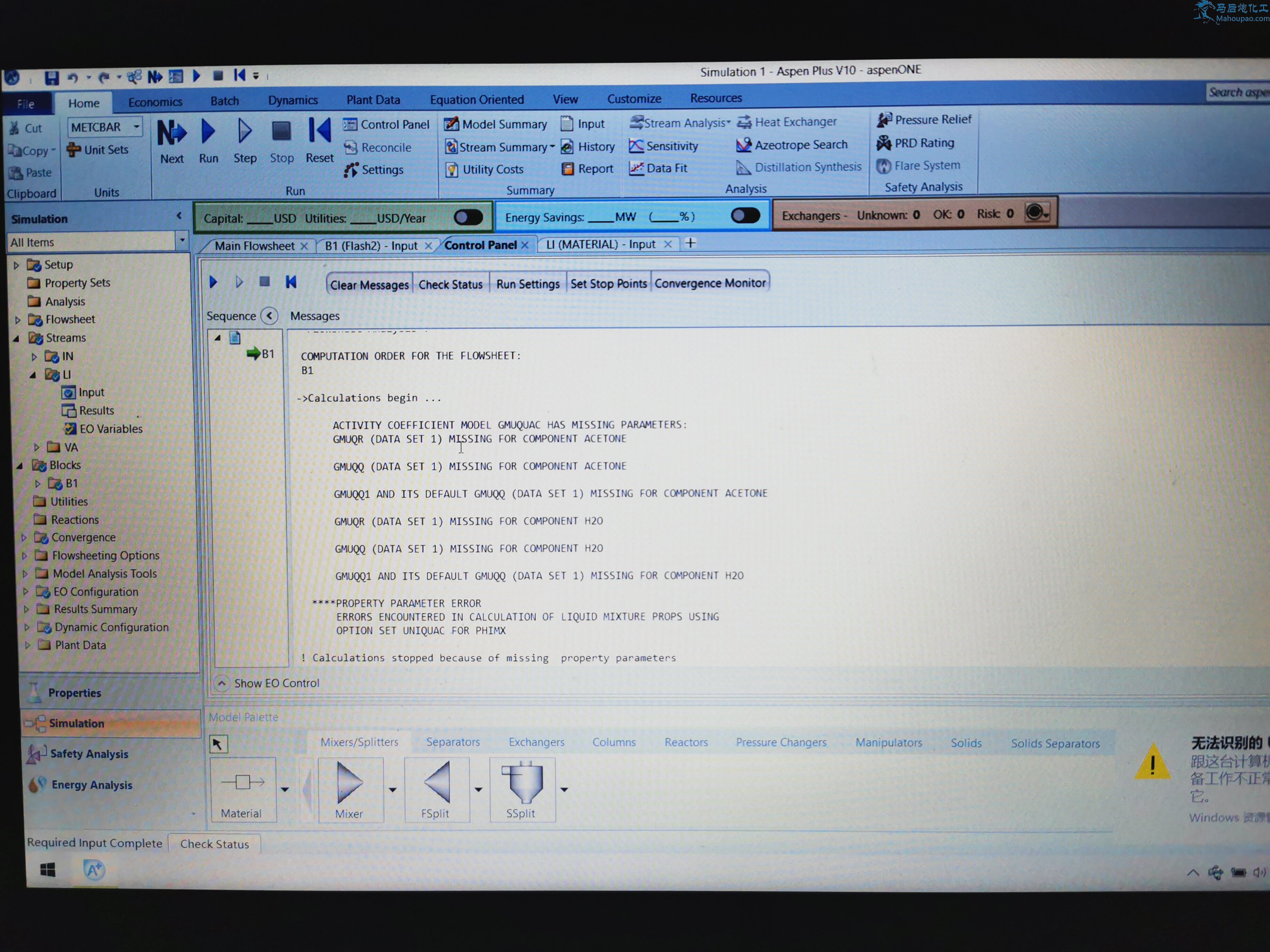Viewport: 1270px width, 952px height.
Task: Click Step icon in Run group
Action: click(245, 132)
